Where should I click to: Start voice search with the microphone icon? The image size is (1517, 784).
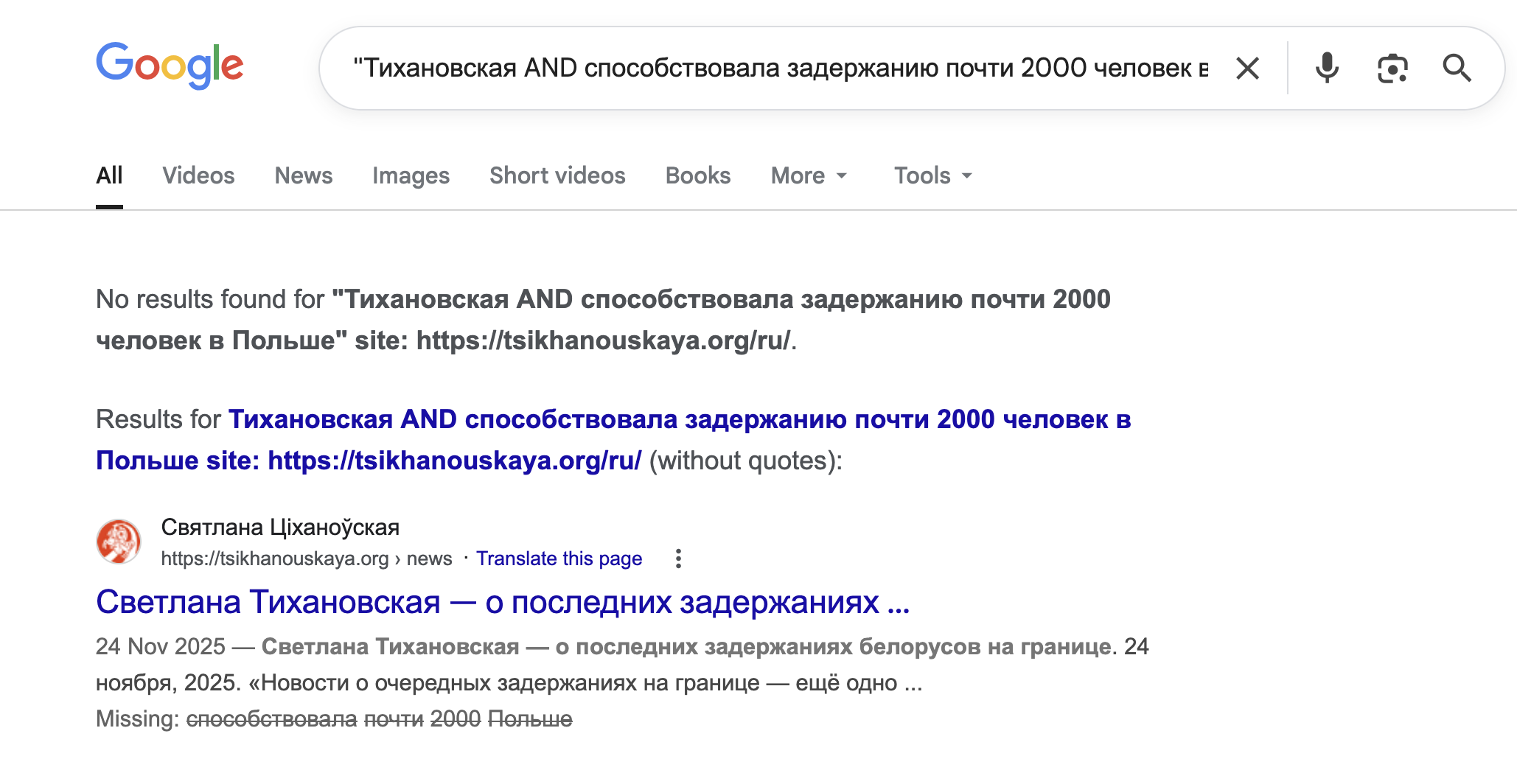(1326, 68)
